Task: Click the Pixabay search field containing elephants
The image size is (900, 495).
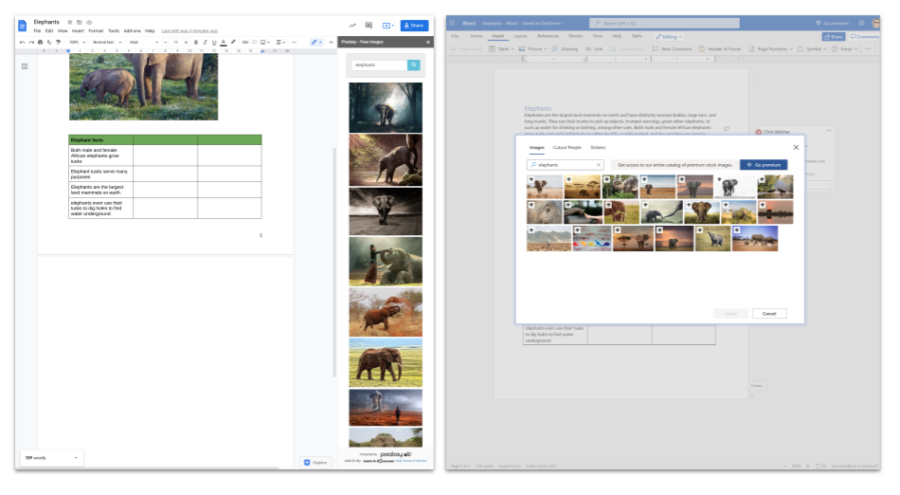Action: [379, 65]
